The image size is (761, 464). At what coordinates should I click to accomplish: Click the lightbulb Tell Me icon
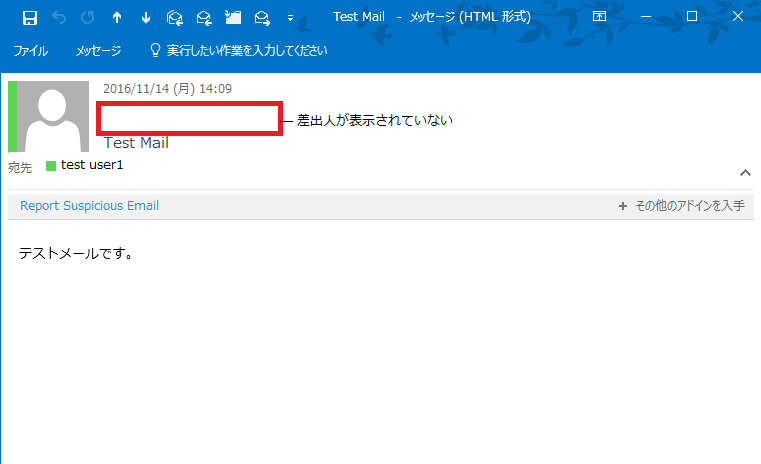(155, 50)
